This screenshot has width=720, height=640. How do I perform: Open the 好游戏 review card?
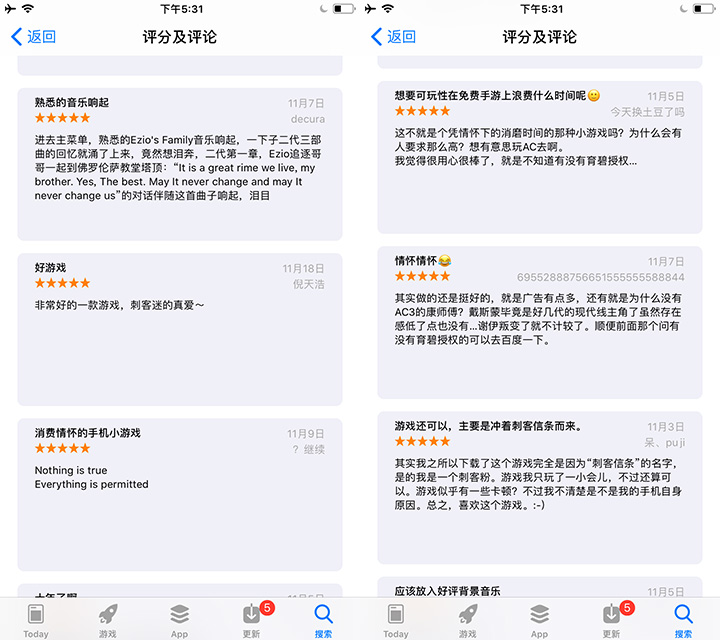pos(180,329)
